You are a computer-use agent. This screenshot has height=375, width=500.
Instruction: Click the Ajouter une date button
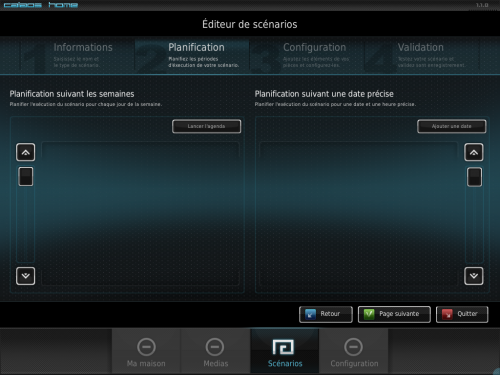[452, 126]
